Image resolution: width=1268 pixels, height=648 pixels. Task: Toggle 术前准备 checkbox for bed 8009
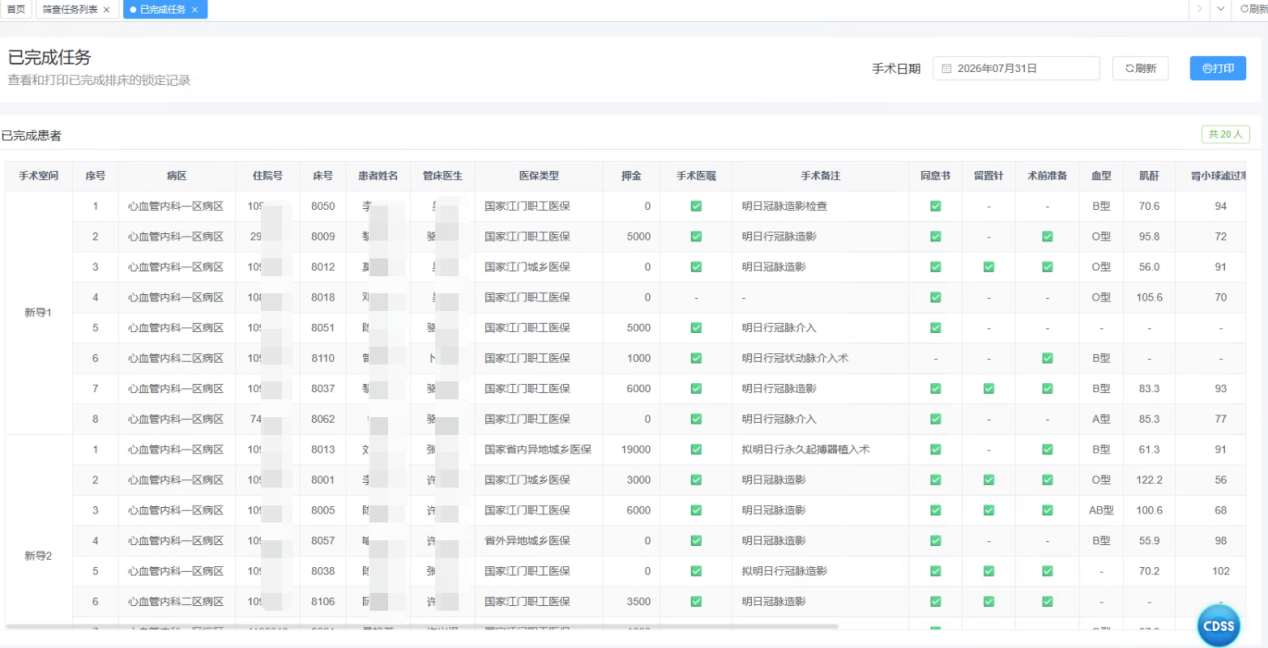[x=1047, y=237]
